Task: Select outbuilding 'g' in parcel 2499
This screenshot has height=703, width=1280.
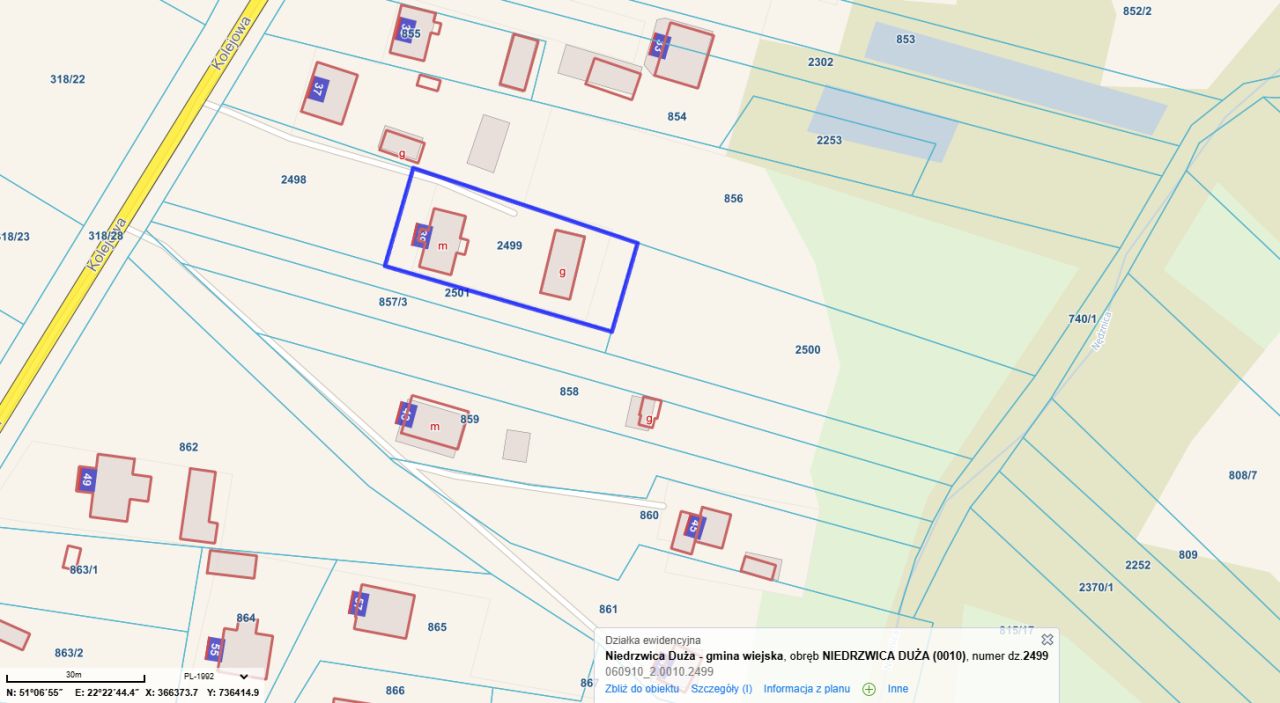Action: click(563, 265)
